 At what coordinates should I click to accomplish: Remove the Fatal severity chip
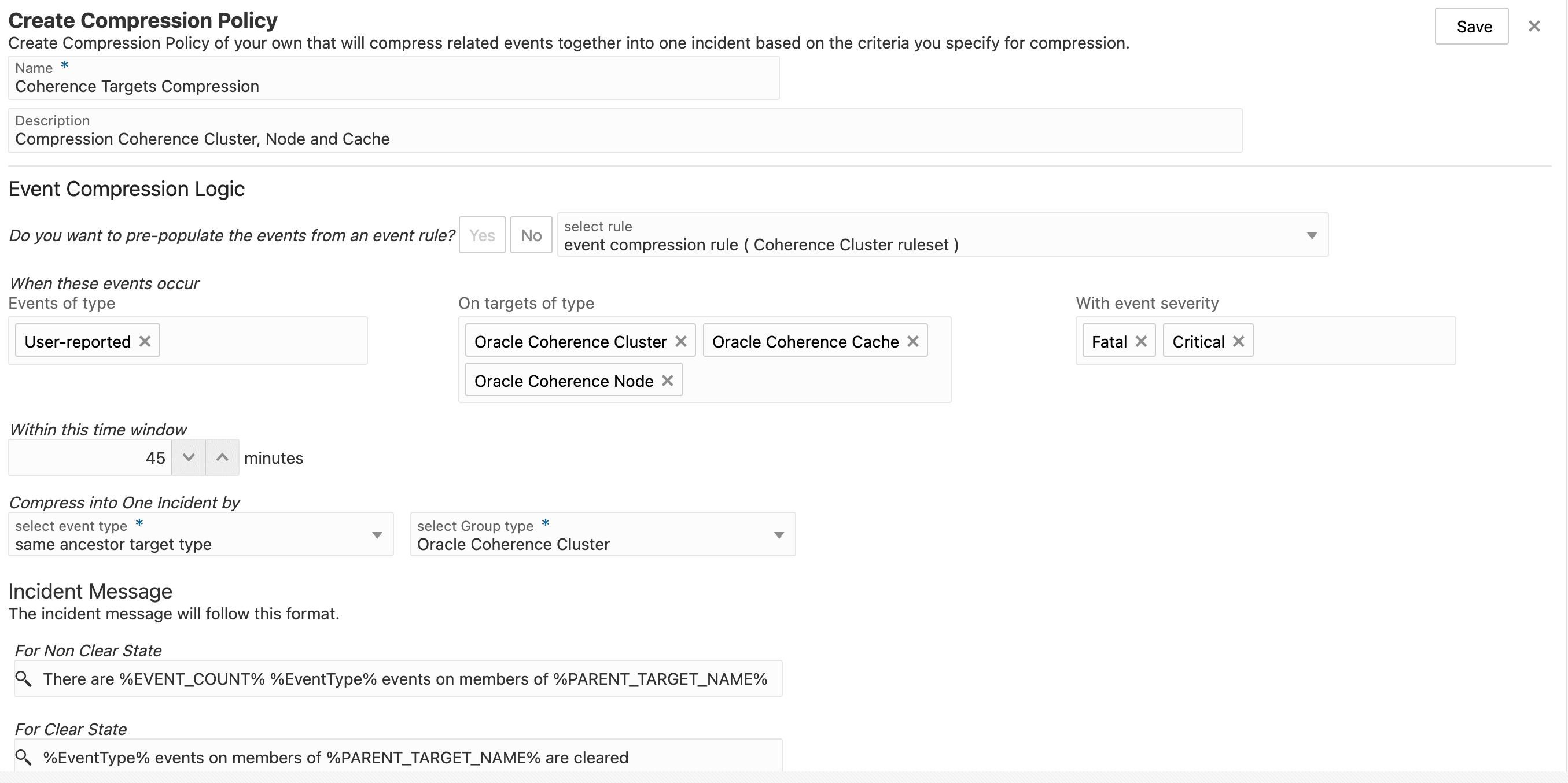click(1142, 341)
